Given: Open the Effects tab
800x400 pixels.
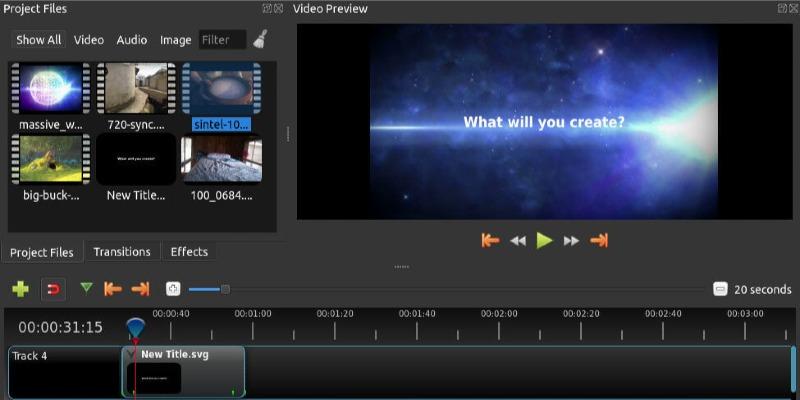Looking at the screenshot, I should pos(189,252).
